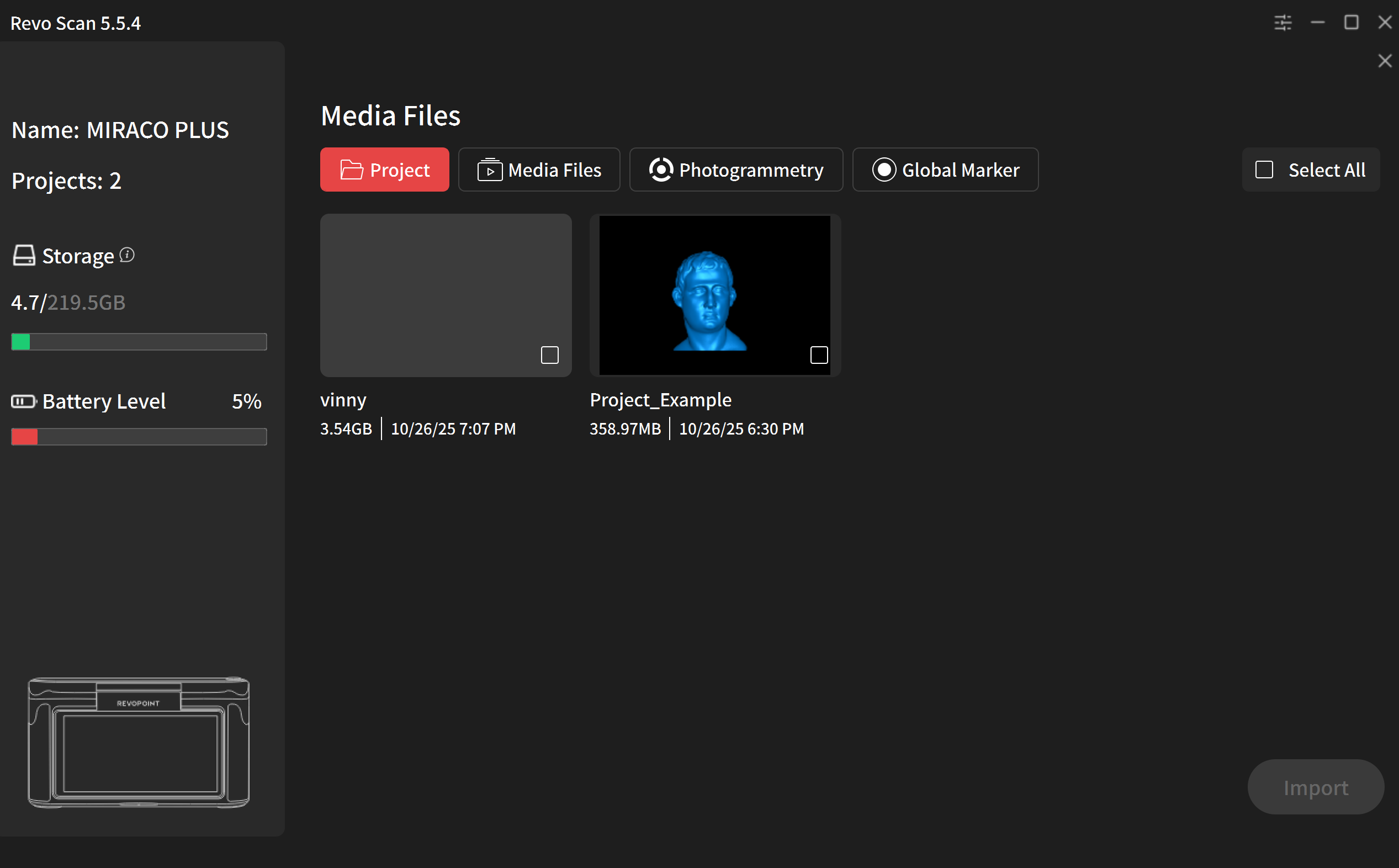Click the Battery Level icon
The width and height of the screenshot is (1399, 868).
24,401
